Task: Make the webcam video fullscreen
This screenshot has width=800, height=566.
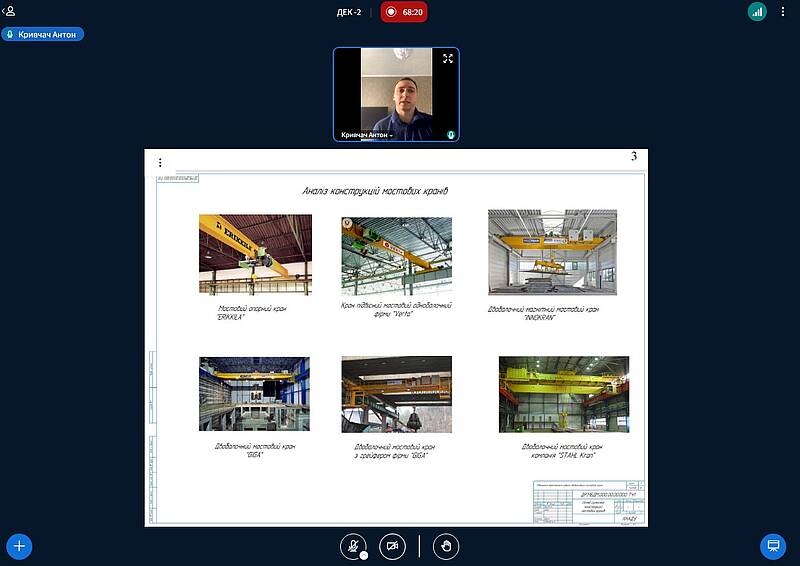Action: click(x=448, y=58)
